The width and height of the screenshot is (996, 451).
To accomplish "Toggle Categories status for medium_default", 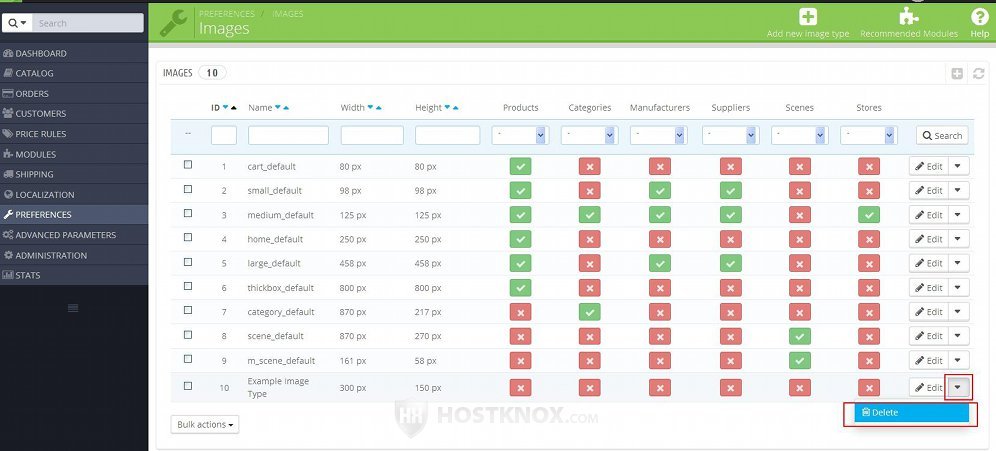I will point(589,215).
